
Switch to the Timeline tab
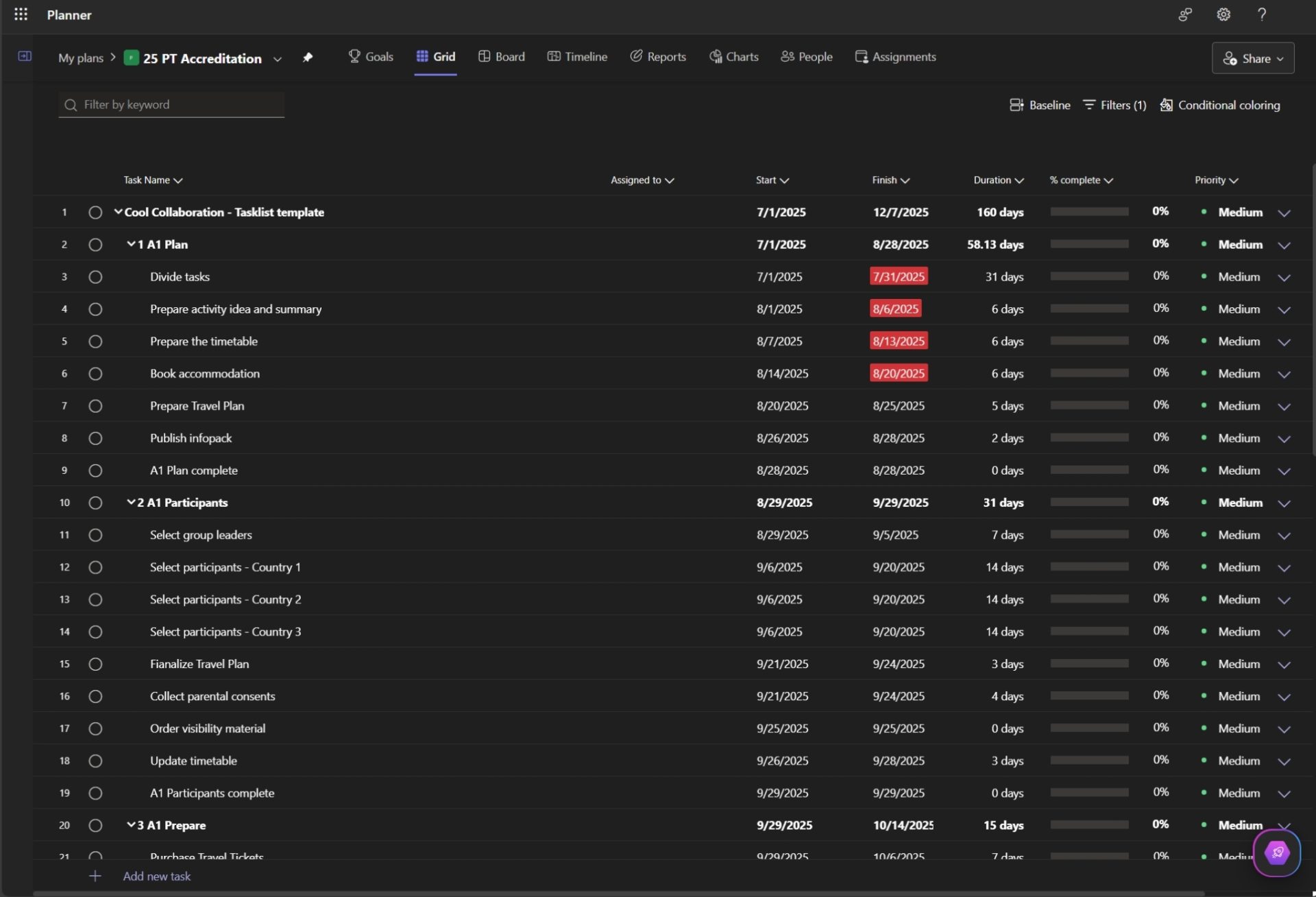577,57
